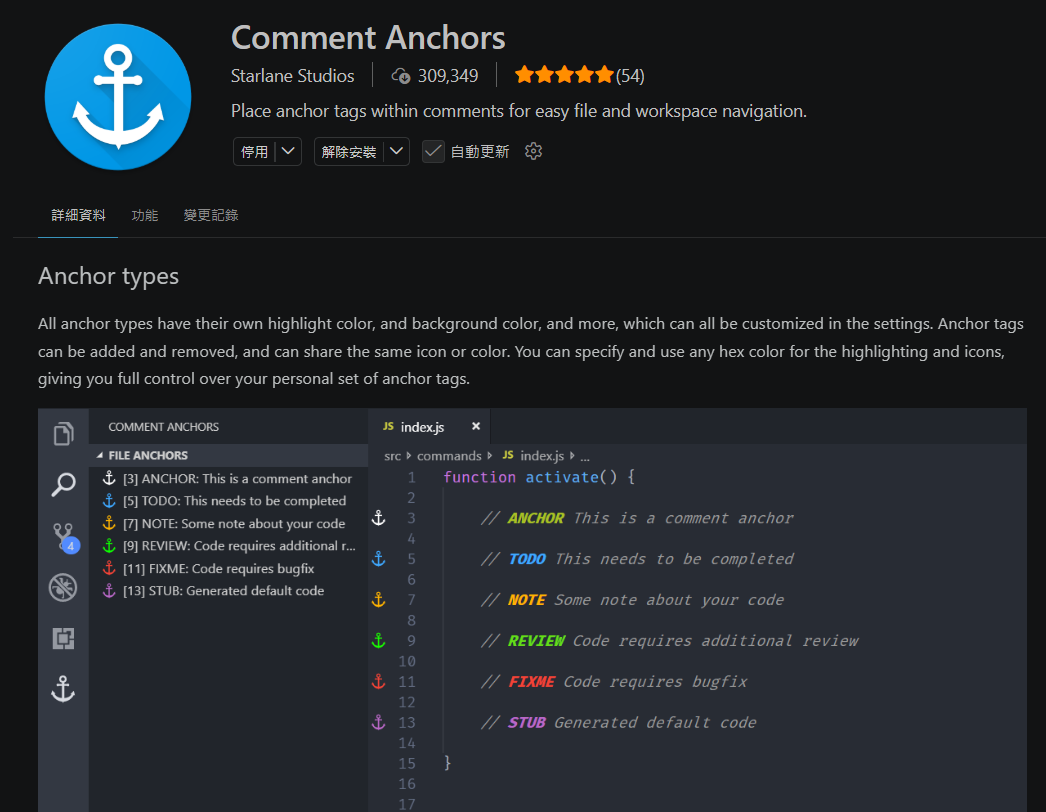Click the Anchor types heading
1046x812 pixels.
(108, 276)
